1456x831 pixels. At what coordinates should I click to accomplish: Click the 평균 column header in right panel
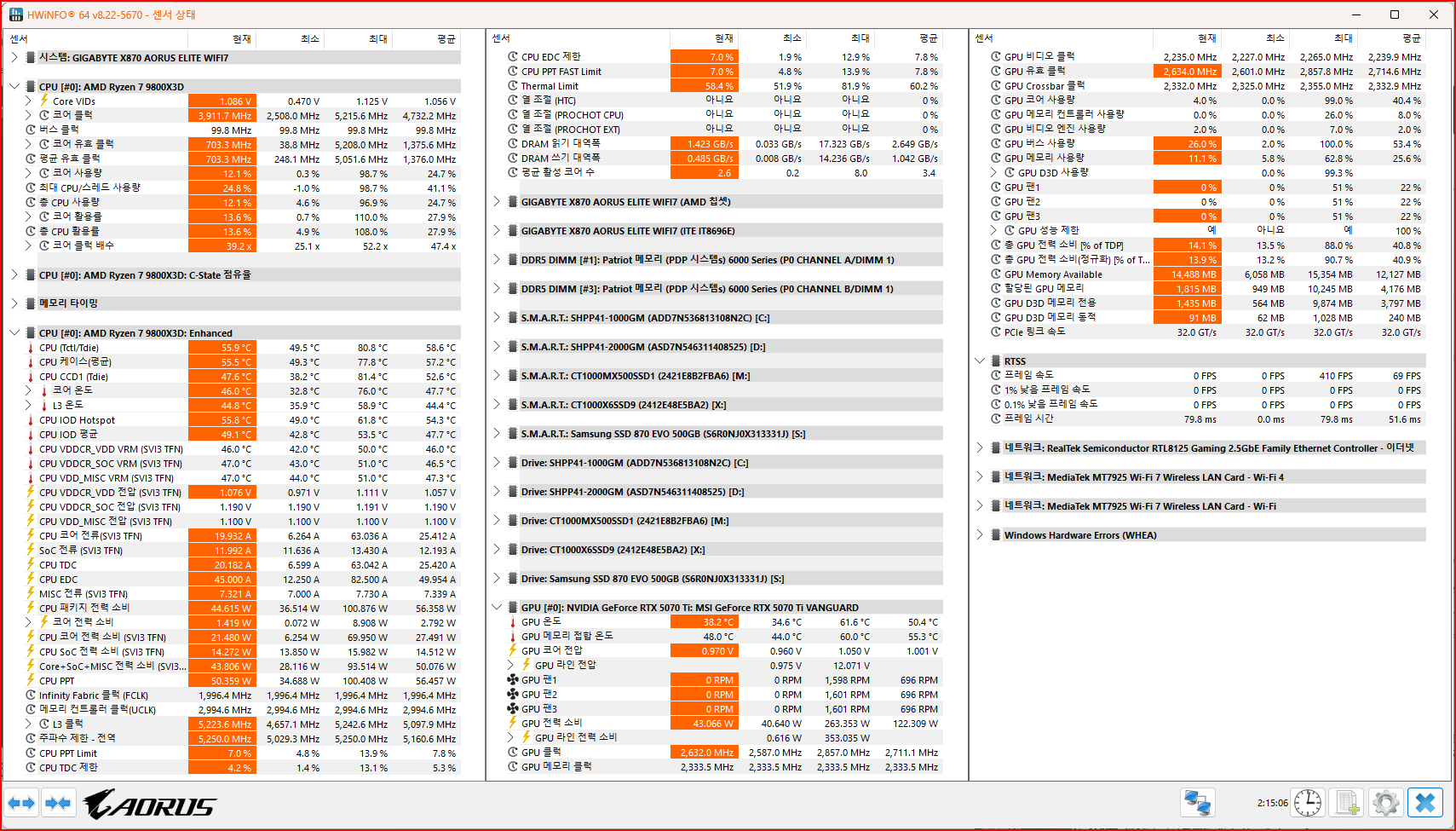pyautogui.click(x=1392, y=38)
